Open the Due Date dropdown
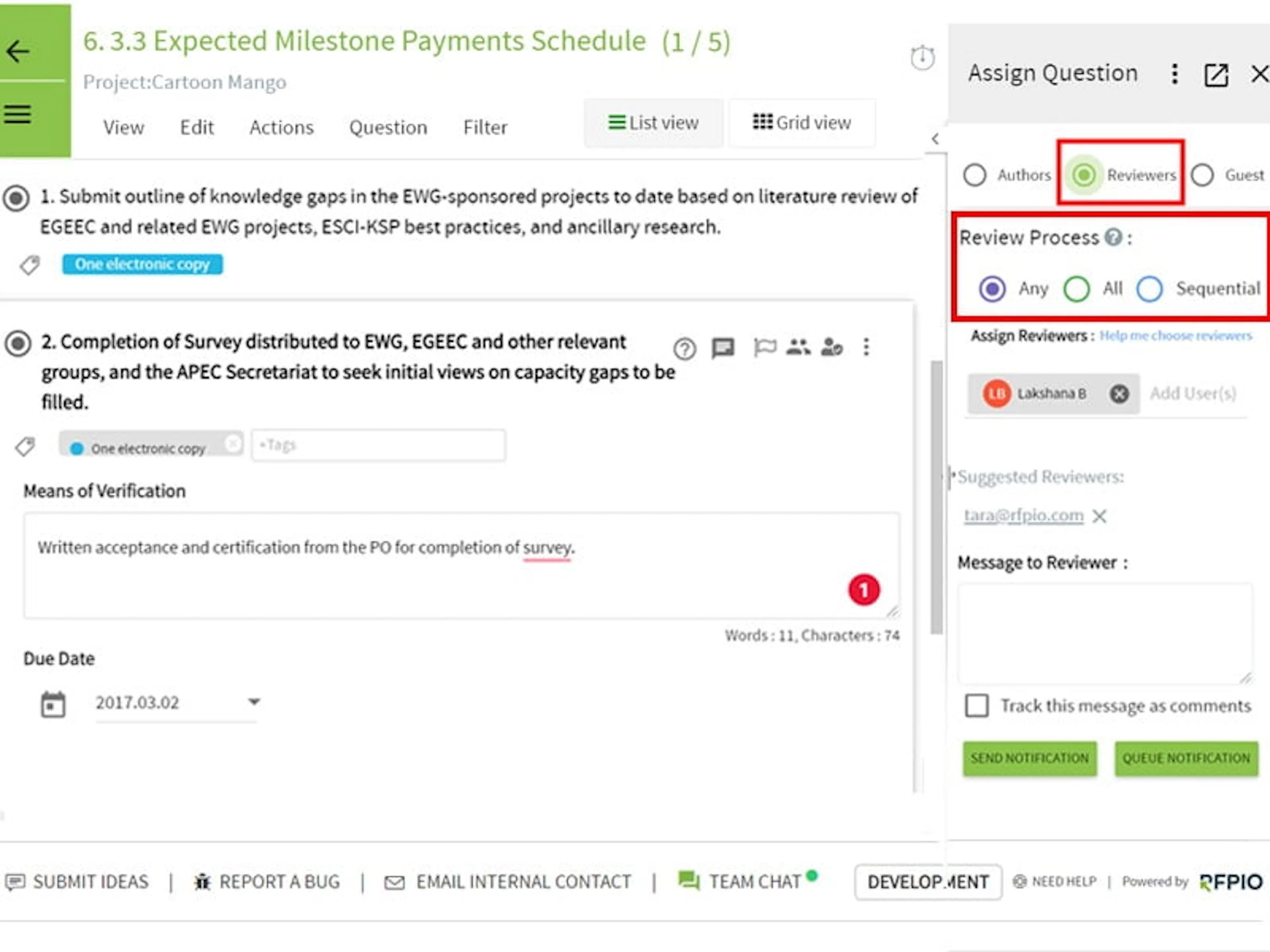The image size is (1270, 952). [x=254, y=701]
